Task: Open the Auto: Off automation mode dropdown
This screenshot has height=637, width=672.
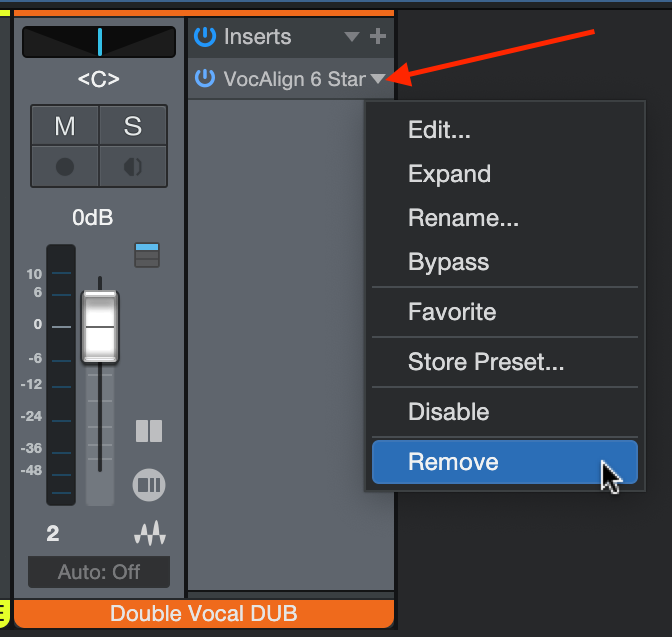Action: point(98,572)
